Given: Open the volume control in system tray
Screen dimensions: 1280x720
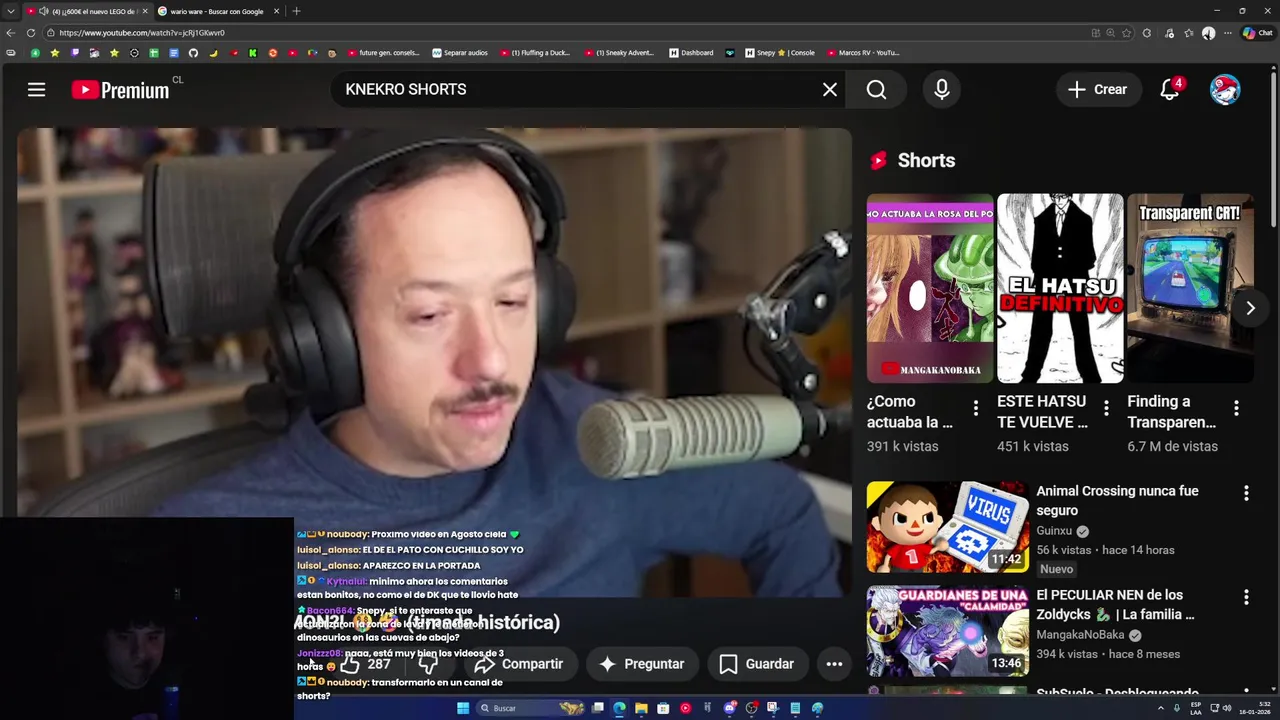Looking at the screenshot, I should [1227, 708].
